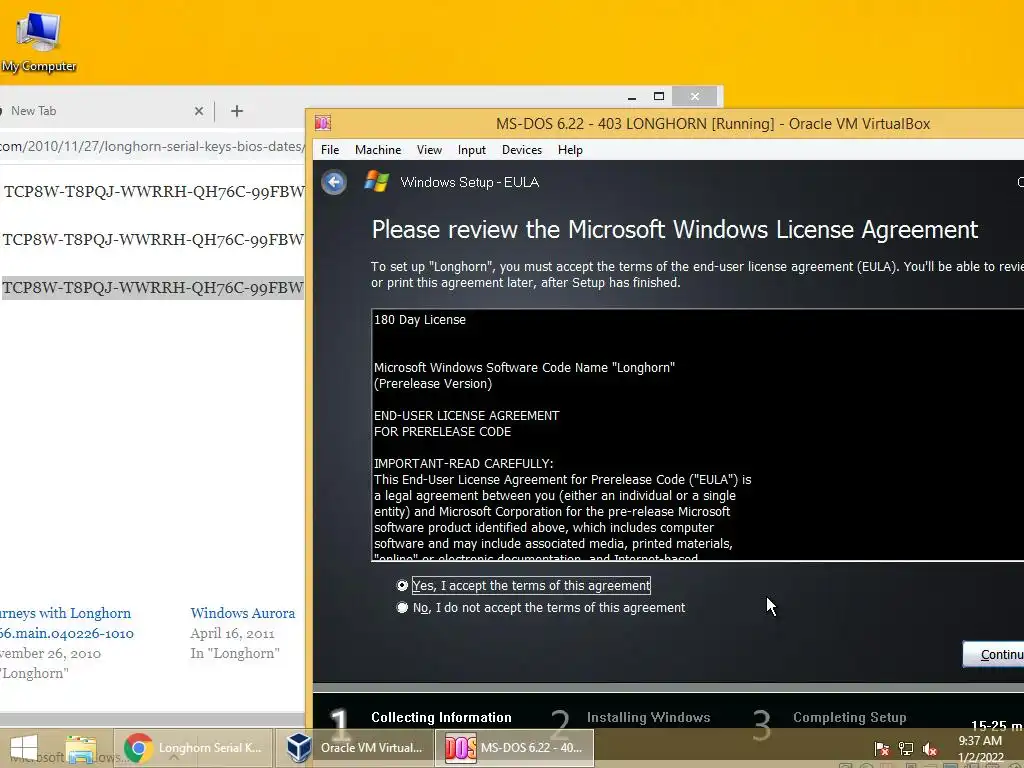Click the 180 Day License text line
Viewport: 1024px width, 768px height.
point(420,320)
